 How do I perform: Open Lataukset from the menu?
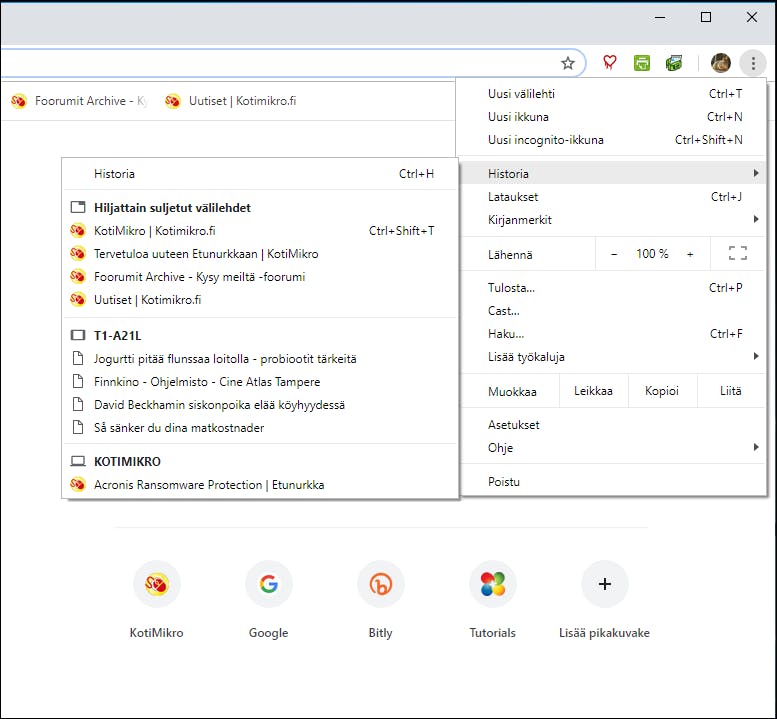click(x=613, y=197)
